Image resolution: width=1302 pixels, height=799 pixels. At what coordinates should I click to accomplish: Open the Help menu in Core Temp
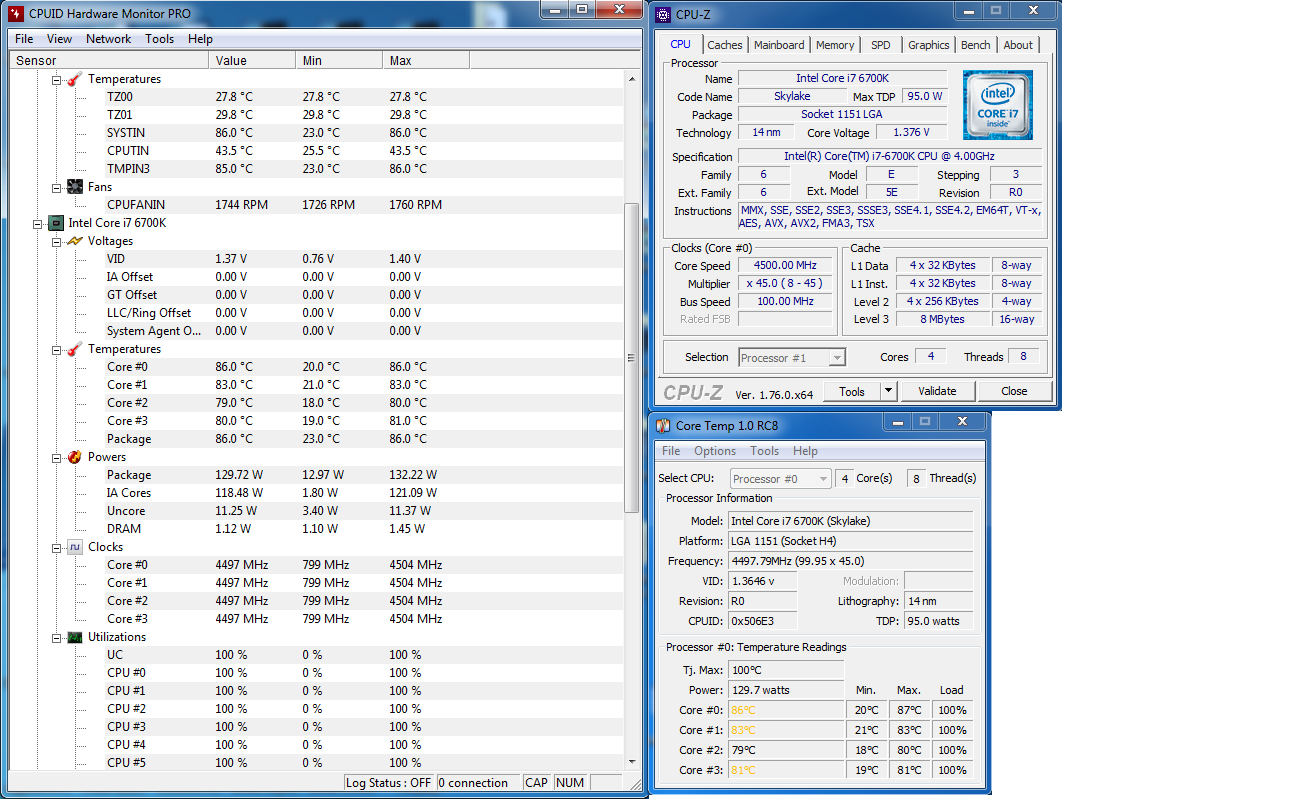click(x=805, y=451)
